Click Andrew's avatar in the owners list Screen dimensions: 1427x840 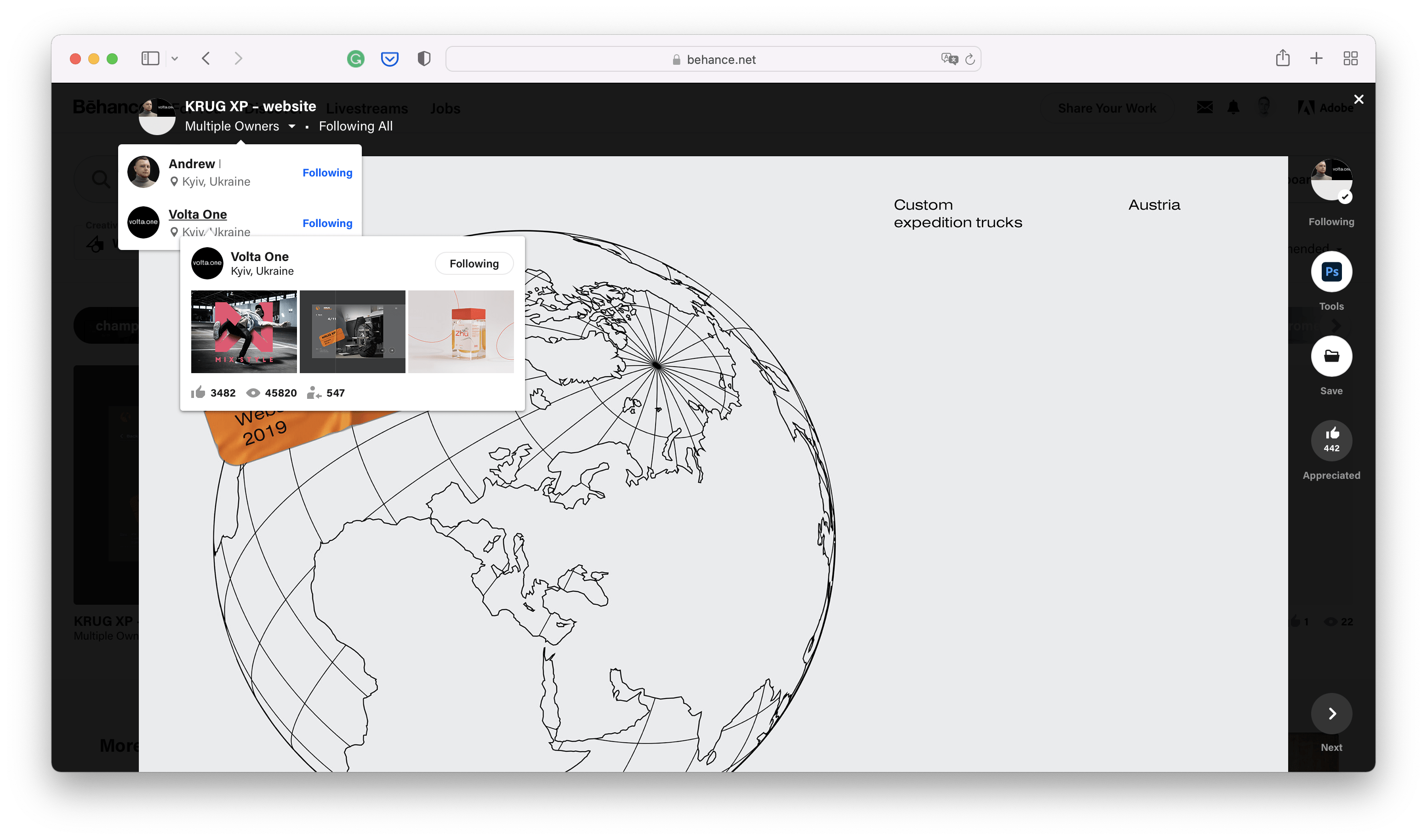pyautogui.click(x=143, y=172)
